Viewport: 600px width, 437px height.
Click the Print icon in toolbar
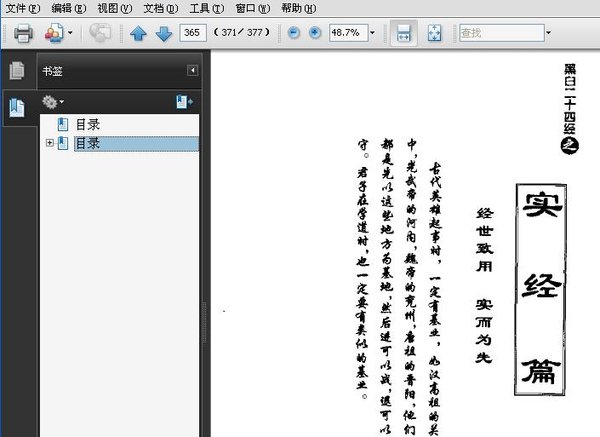pos(23,33)
